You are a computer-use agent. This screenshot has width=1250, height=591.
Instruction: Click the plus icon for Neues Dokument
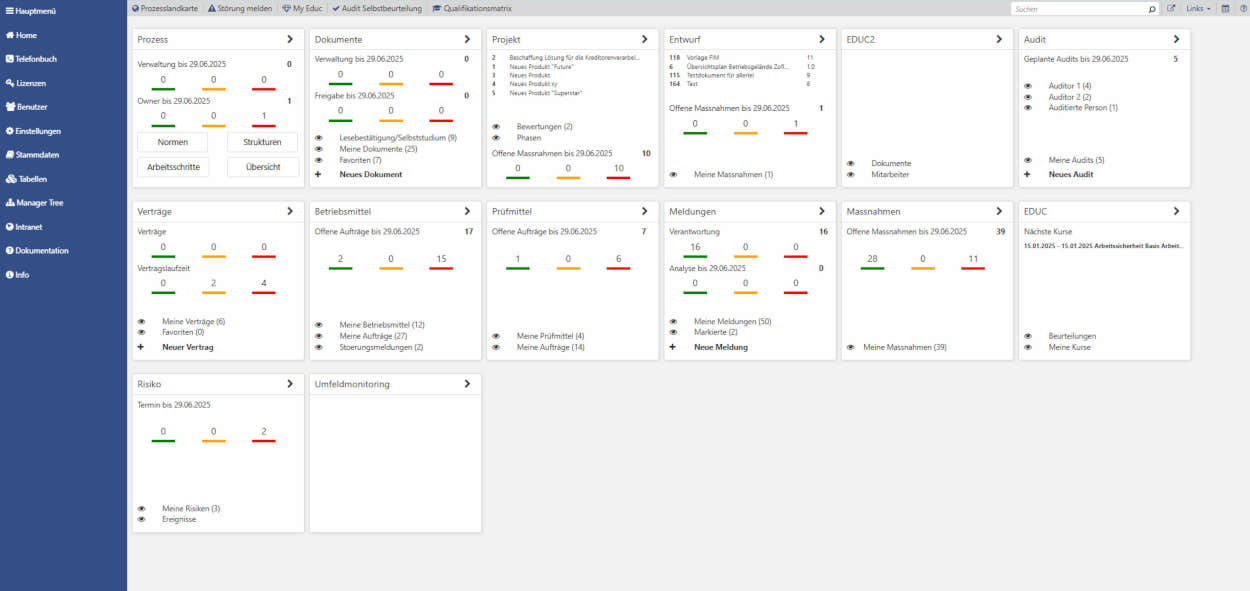pyautogui.click(x=318, y=174)
